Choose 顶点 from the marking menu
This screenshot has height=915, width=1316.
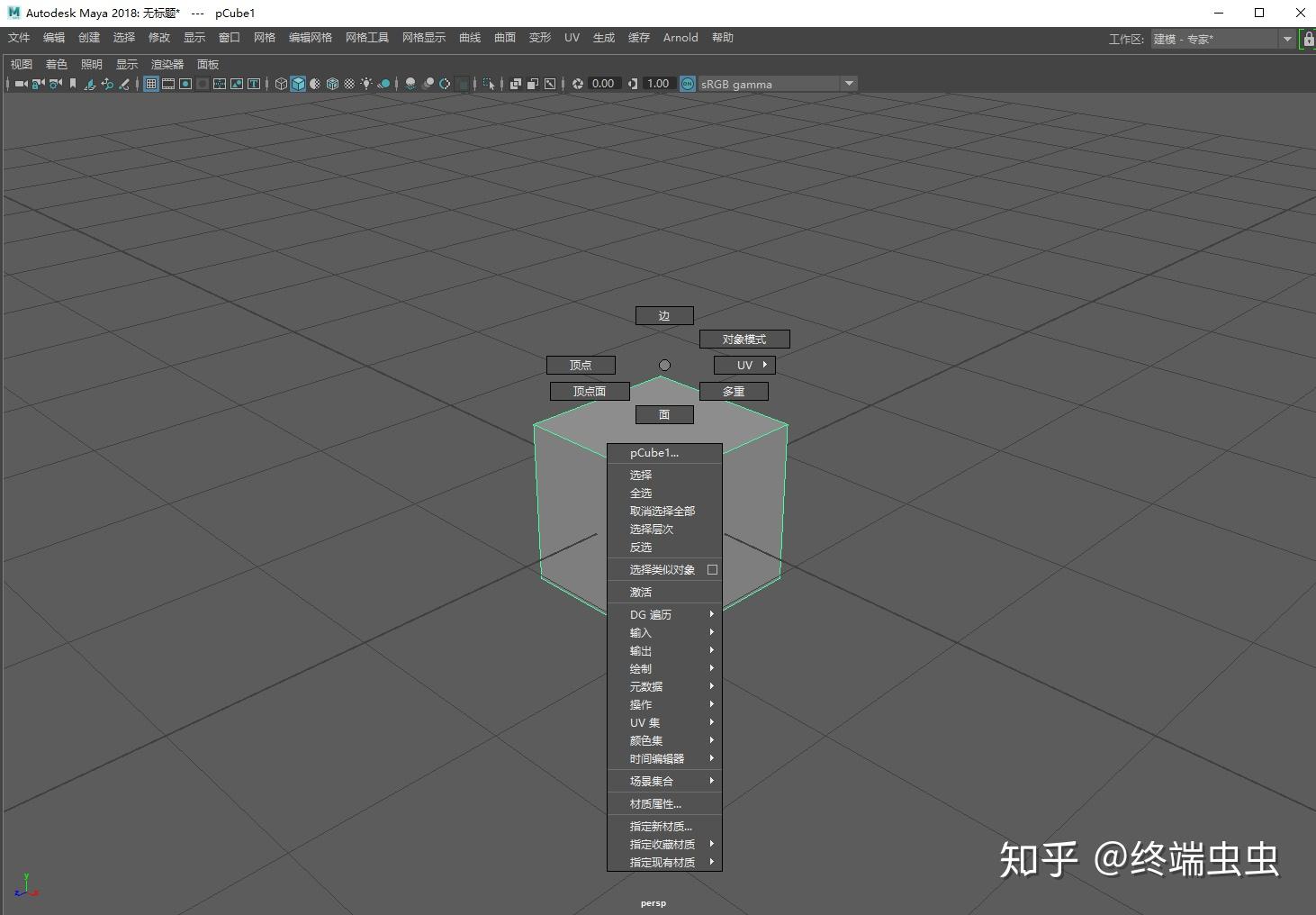coord(581,365)
